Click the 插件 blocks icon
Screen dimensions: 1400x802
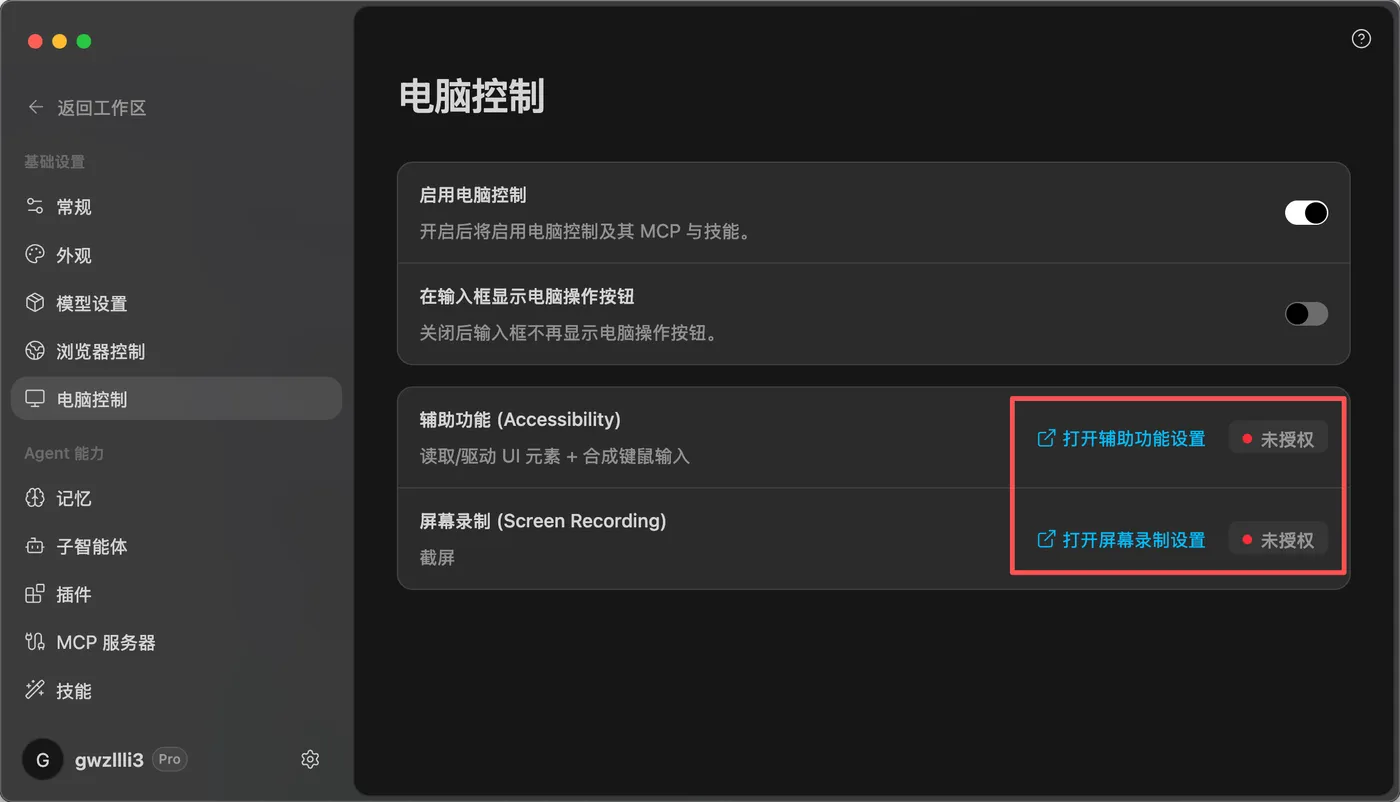coord(35,594)
